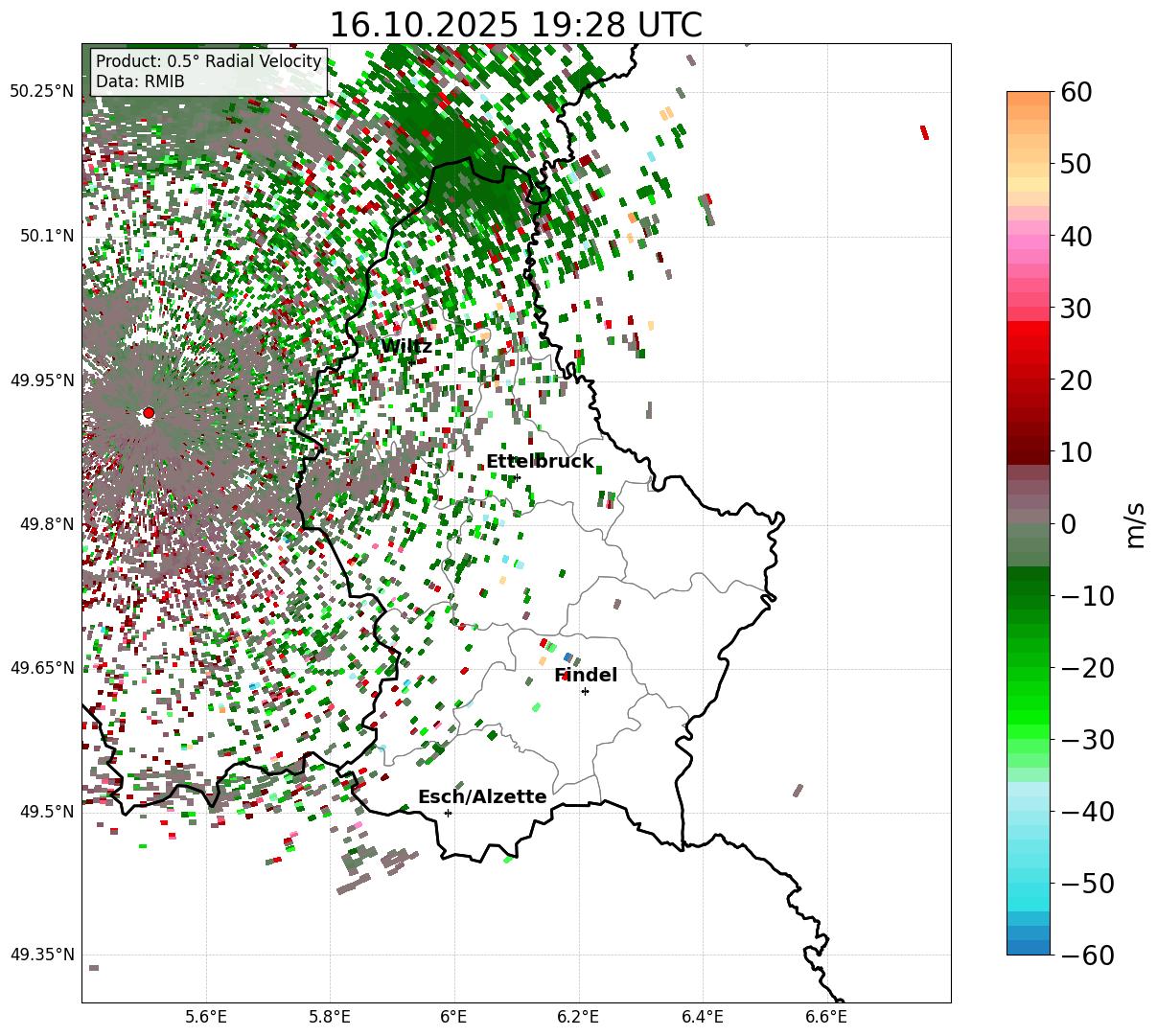Click the colorbar tick label −50

coord(1087,883)
